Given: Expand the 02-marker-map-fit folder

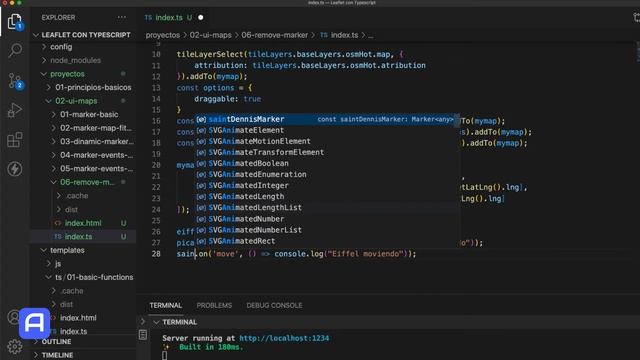Looking at the screenshot, I should [83, 128].
